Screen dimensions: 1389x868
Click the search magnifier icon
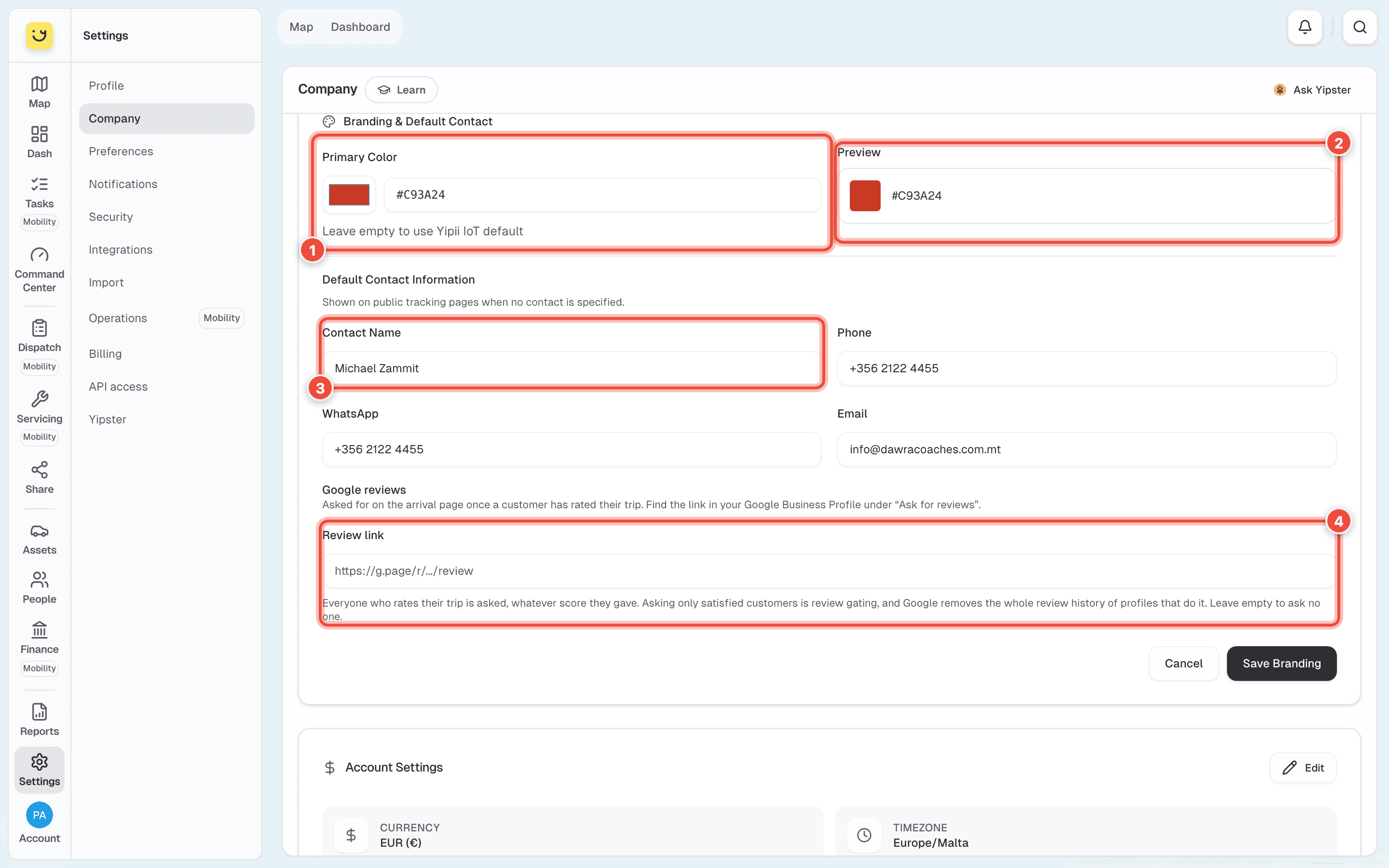pos(1359,27)
